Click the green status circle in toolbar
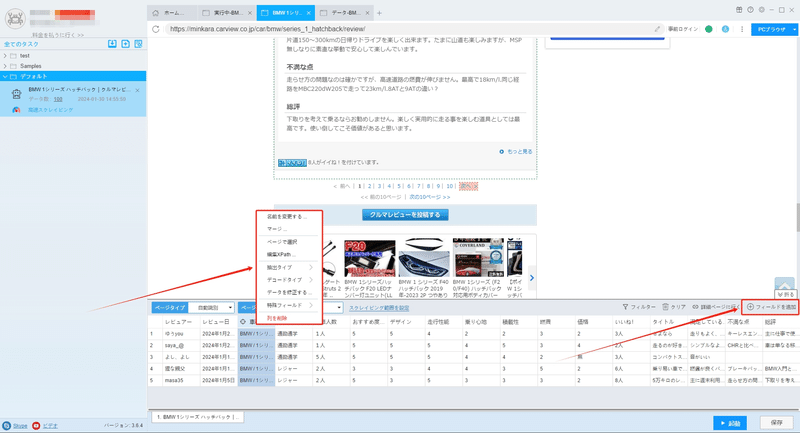800x433 pixels. pyautogui.click(x=709, y=29)
